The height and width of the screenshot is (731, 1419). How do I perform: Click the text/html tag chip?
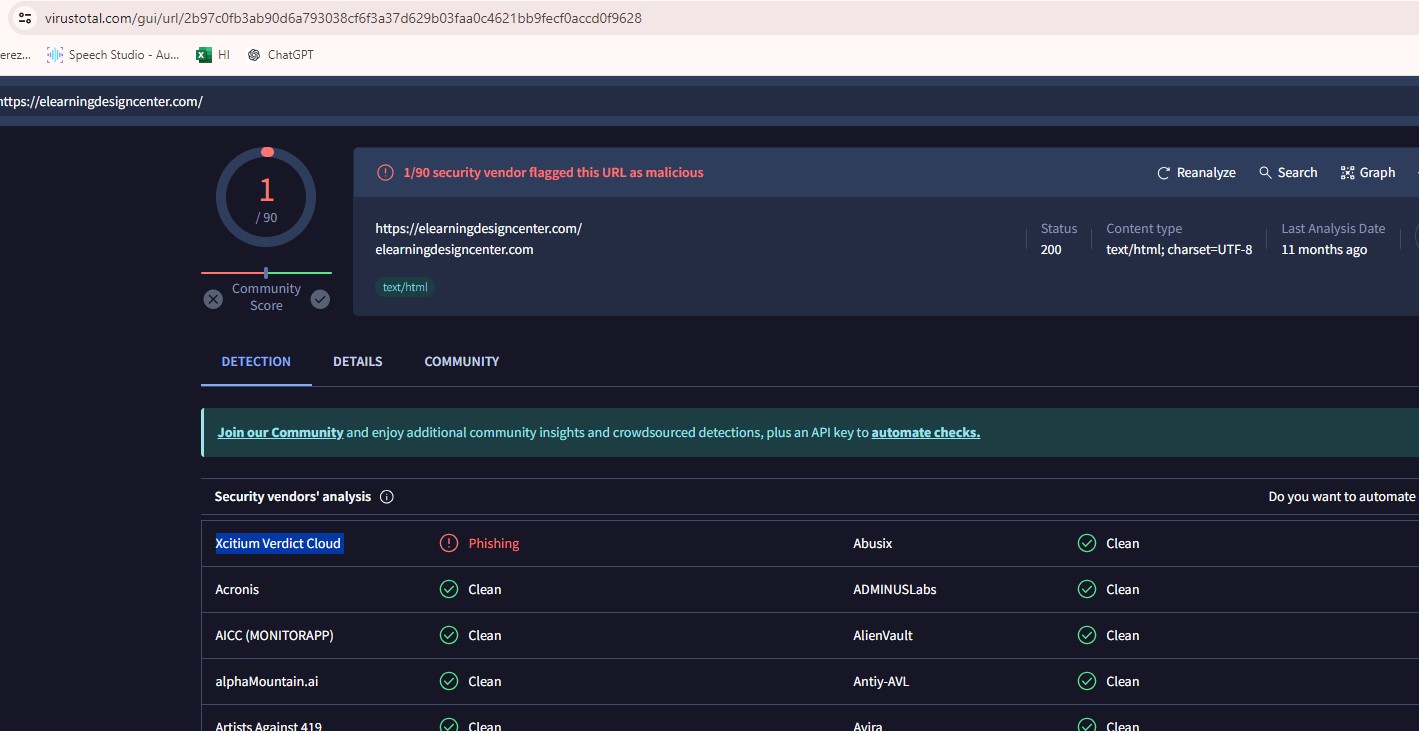tap(405, 287)
